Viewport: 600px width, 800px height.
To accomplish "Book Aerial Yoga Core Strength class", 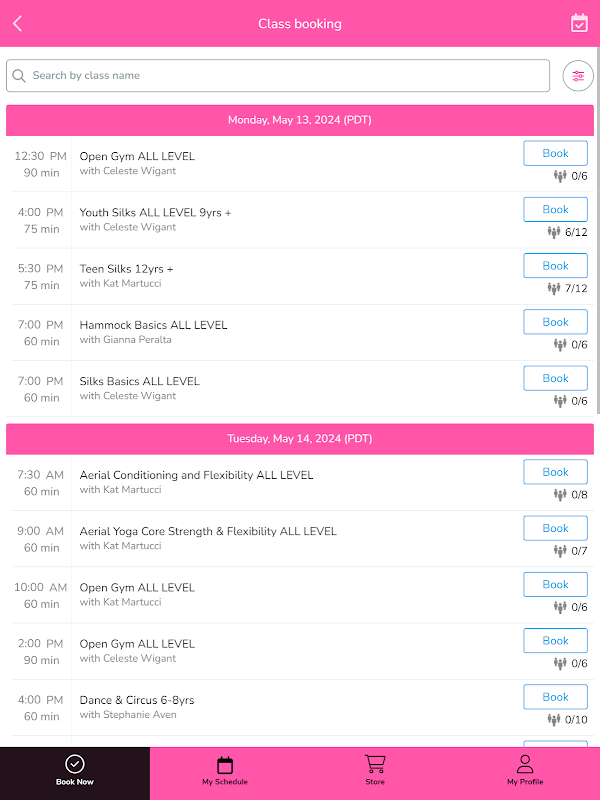I will pyautogui.click(x=555, y=528).
